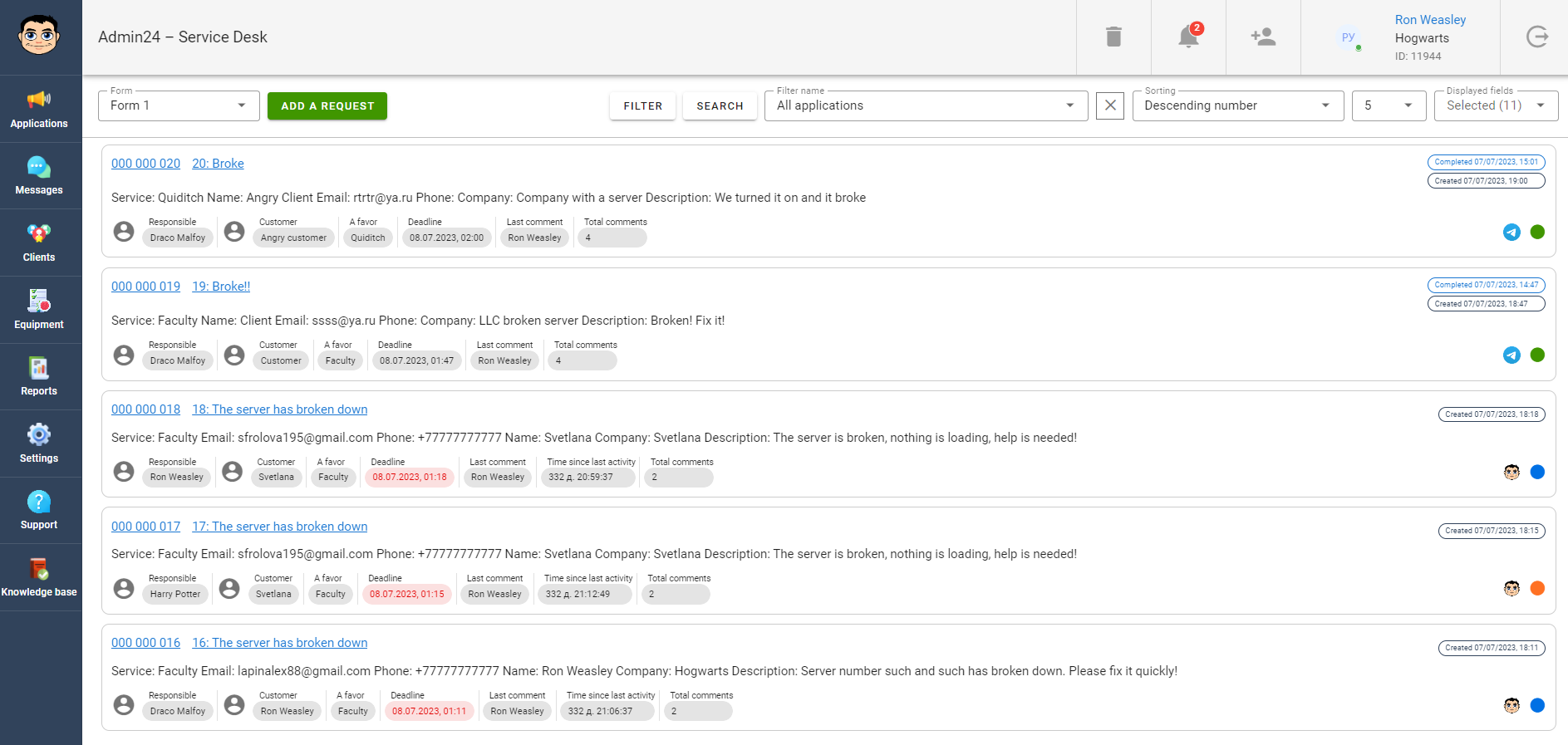Open request link 000 000 017

point(145,527)
